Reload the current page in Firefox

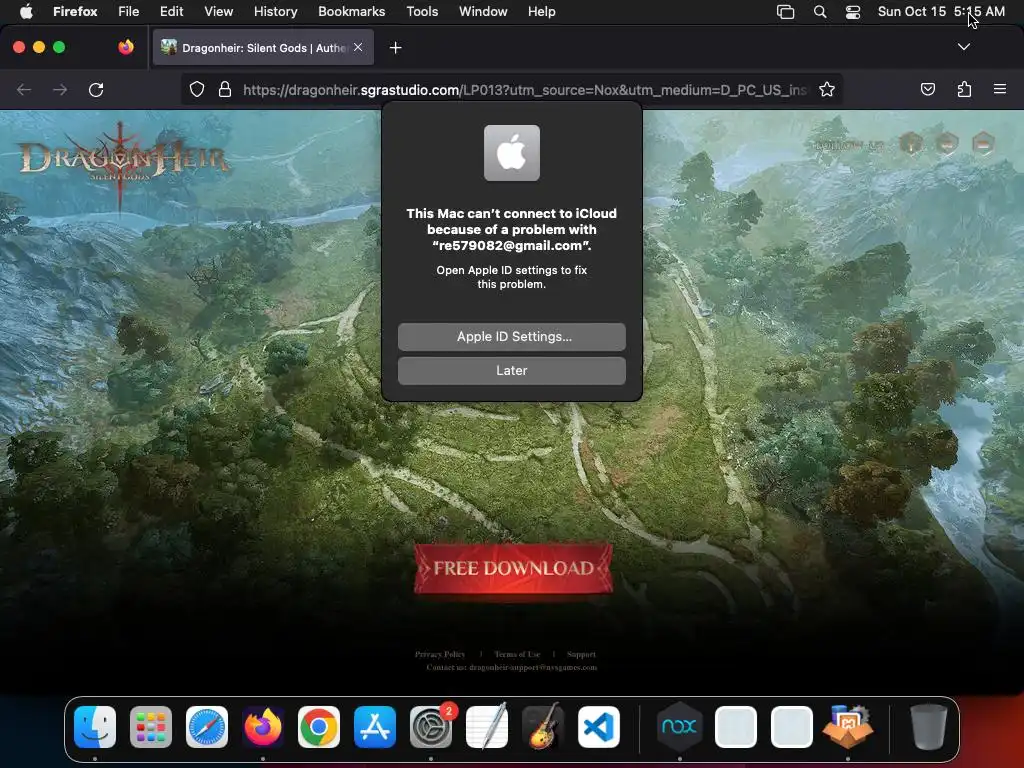click(x=96, y=89)
